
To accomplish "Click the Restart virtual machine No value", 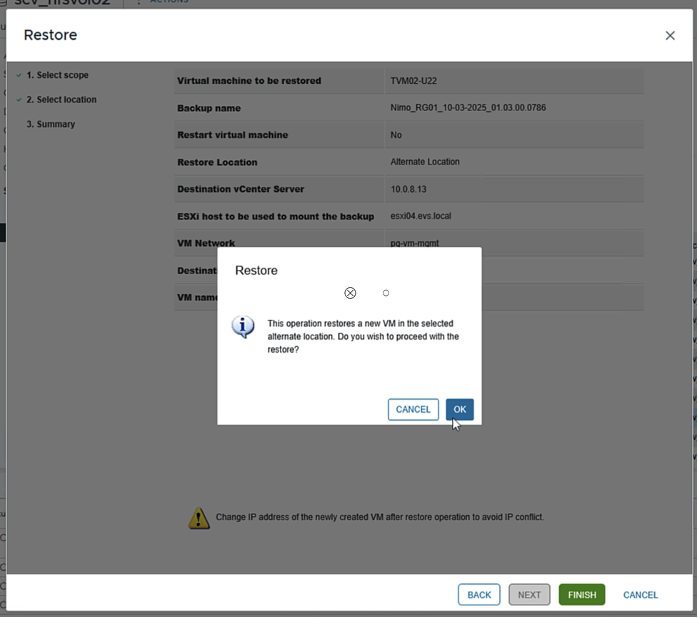I will 396,135.
